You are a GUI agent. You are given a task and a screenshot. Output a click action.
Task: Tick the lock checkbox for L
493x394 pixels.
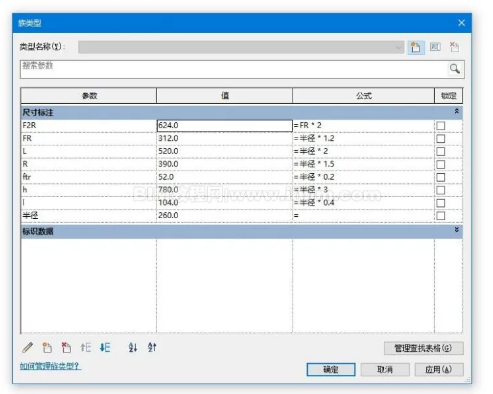click(x=441, y=152)
